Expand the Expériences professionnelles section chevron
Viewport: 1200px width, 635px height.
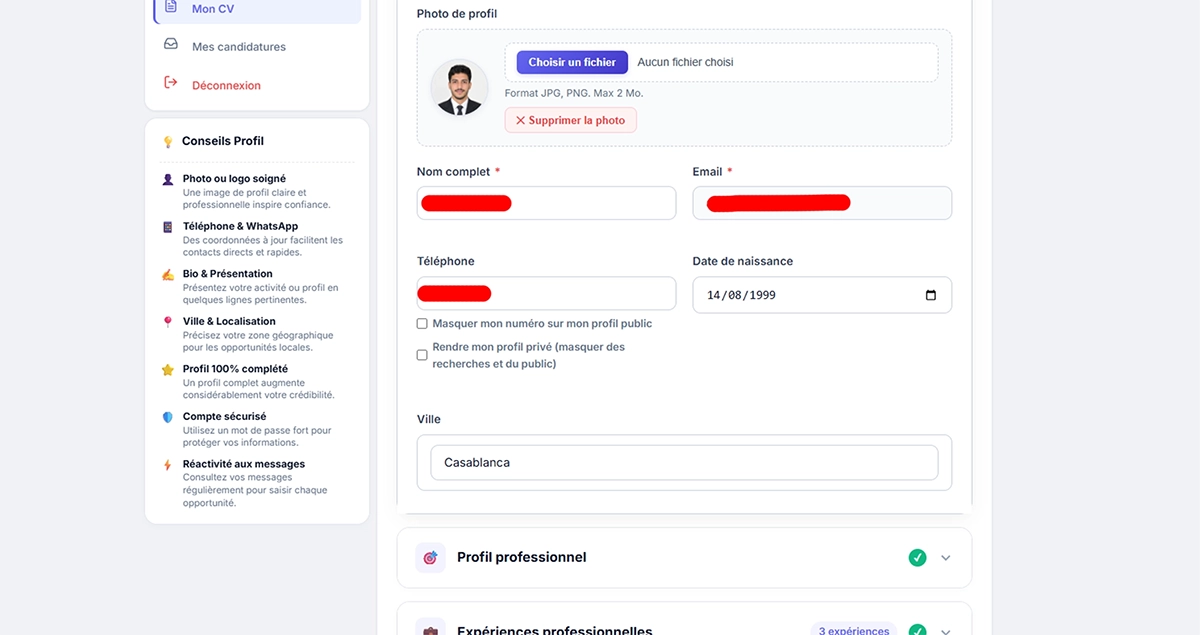pyautogui.click(x=946, y=631)
